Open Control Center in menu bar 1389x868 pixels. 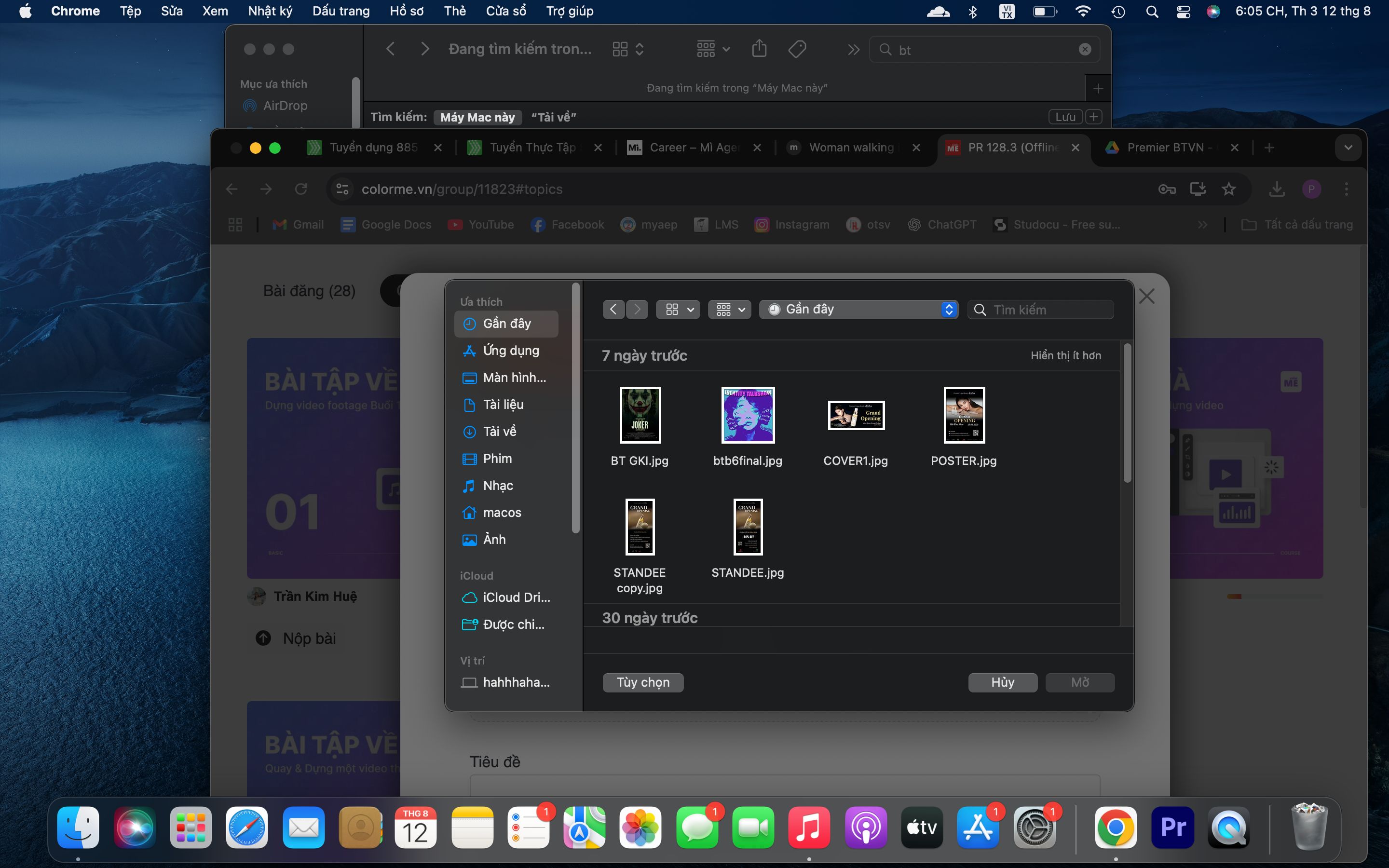1183,12
